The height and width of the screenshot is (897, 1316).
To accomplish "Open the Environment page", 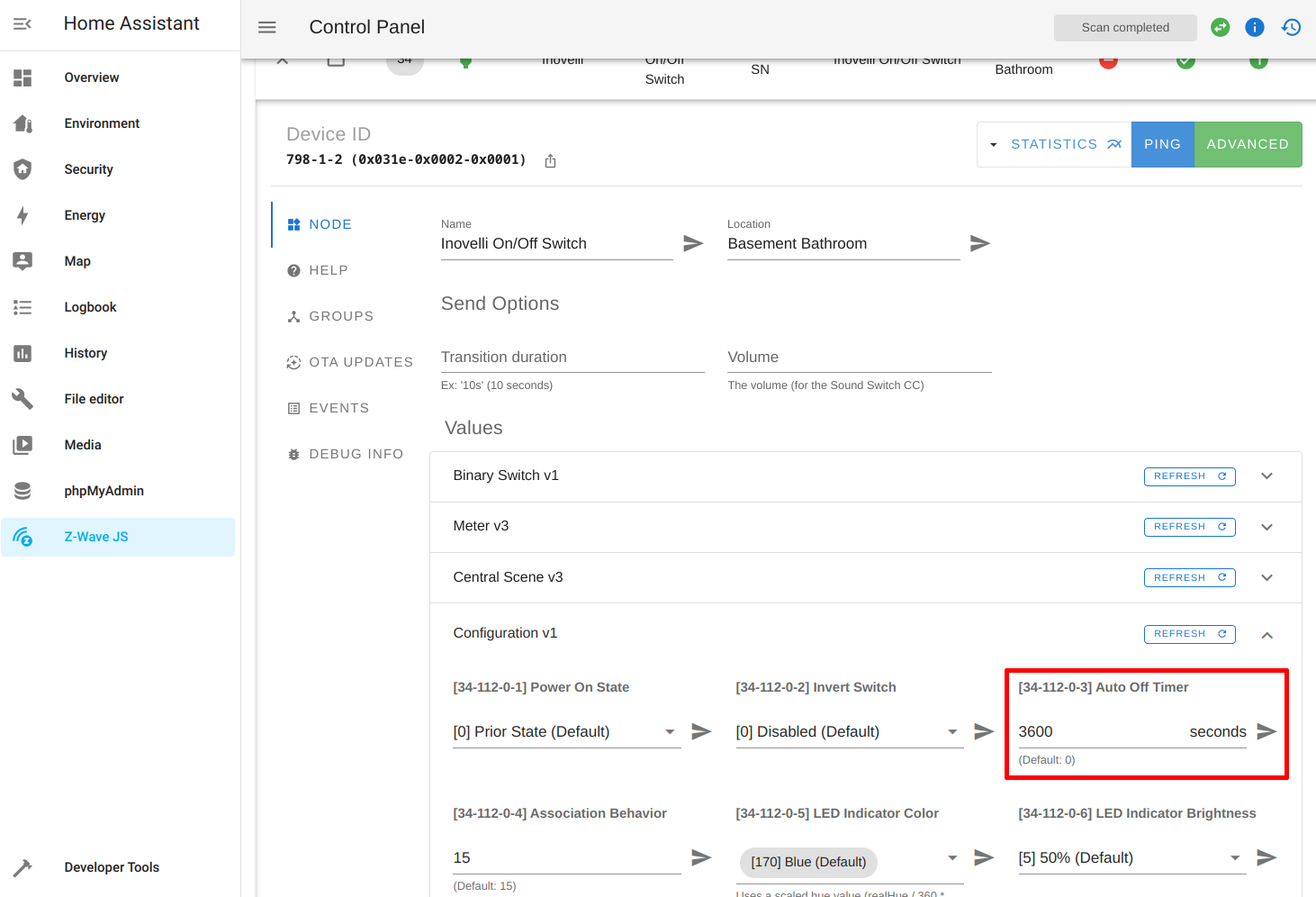I will (118, 123).
